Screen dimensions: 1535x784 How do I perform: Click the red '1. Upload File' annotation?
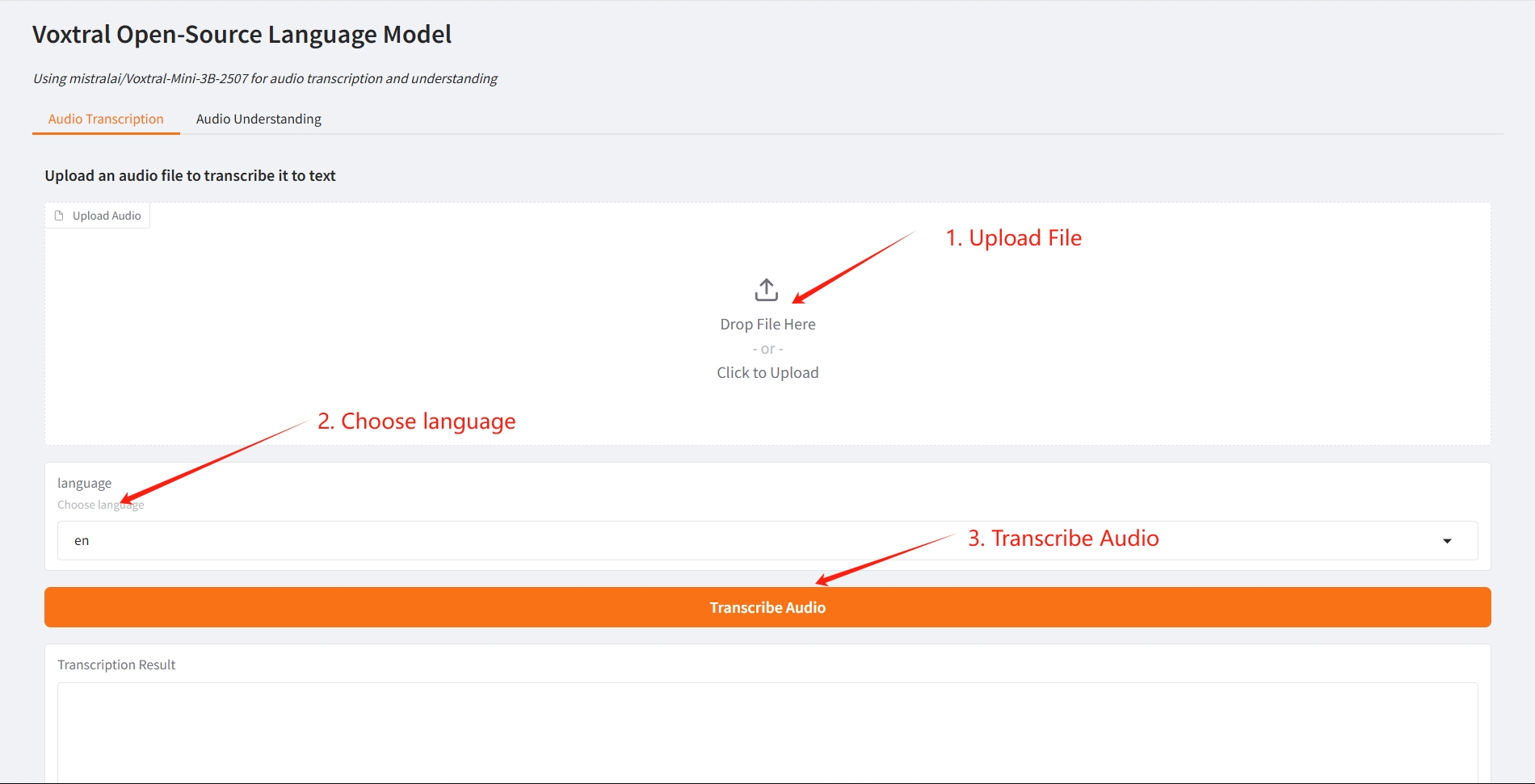click(1013, 238)
